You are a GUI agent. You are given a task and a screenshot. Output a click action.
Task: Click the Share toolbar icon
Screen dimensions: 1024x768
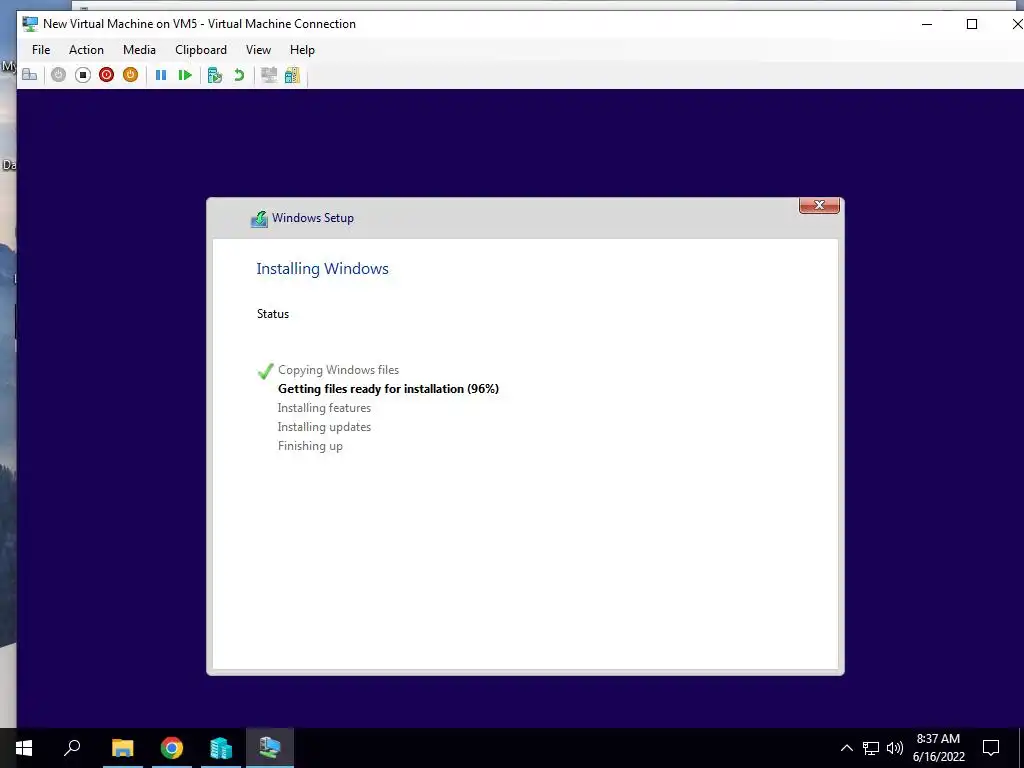coord(292,75)
